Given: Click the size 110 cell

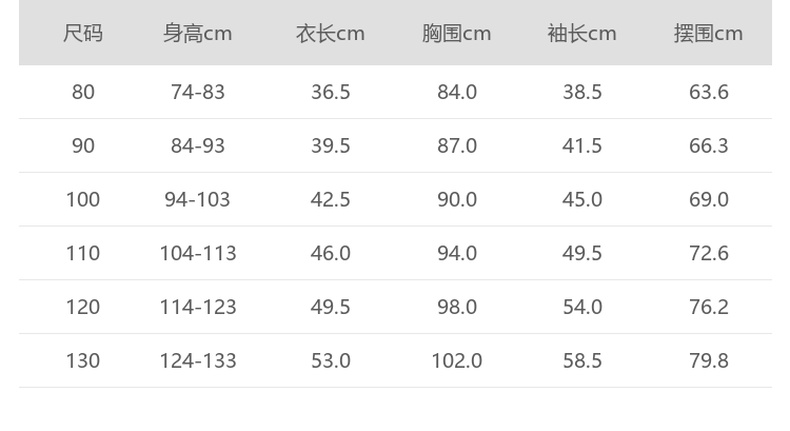Looking at the screenshot, I should click(x=83, y=253).
